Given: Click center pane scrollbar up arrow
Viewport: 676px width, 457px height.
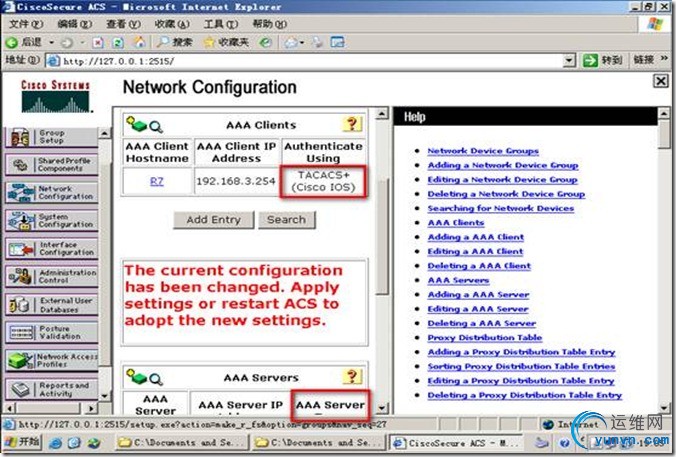Looking at the screenshot, I should click(382, 114).
